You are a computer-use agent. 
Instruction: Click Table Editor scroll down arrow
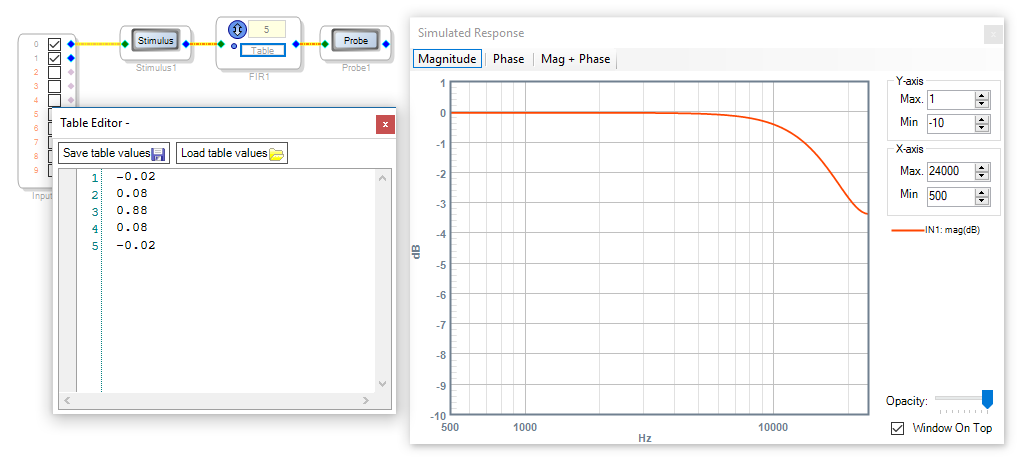383,384
